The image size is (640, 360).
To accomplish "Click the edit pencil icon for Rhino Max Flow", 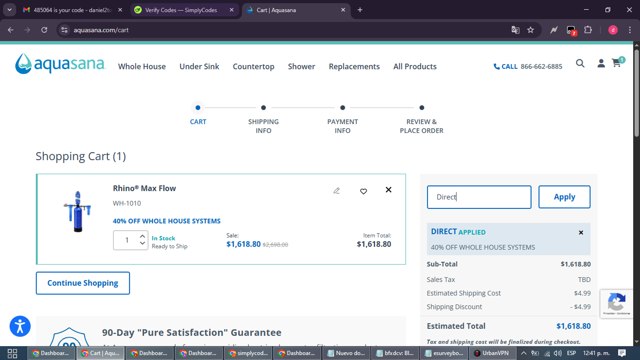I will pyautogui.click(x=336, y=191).
